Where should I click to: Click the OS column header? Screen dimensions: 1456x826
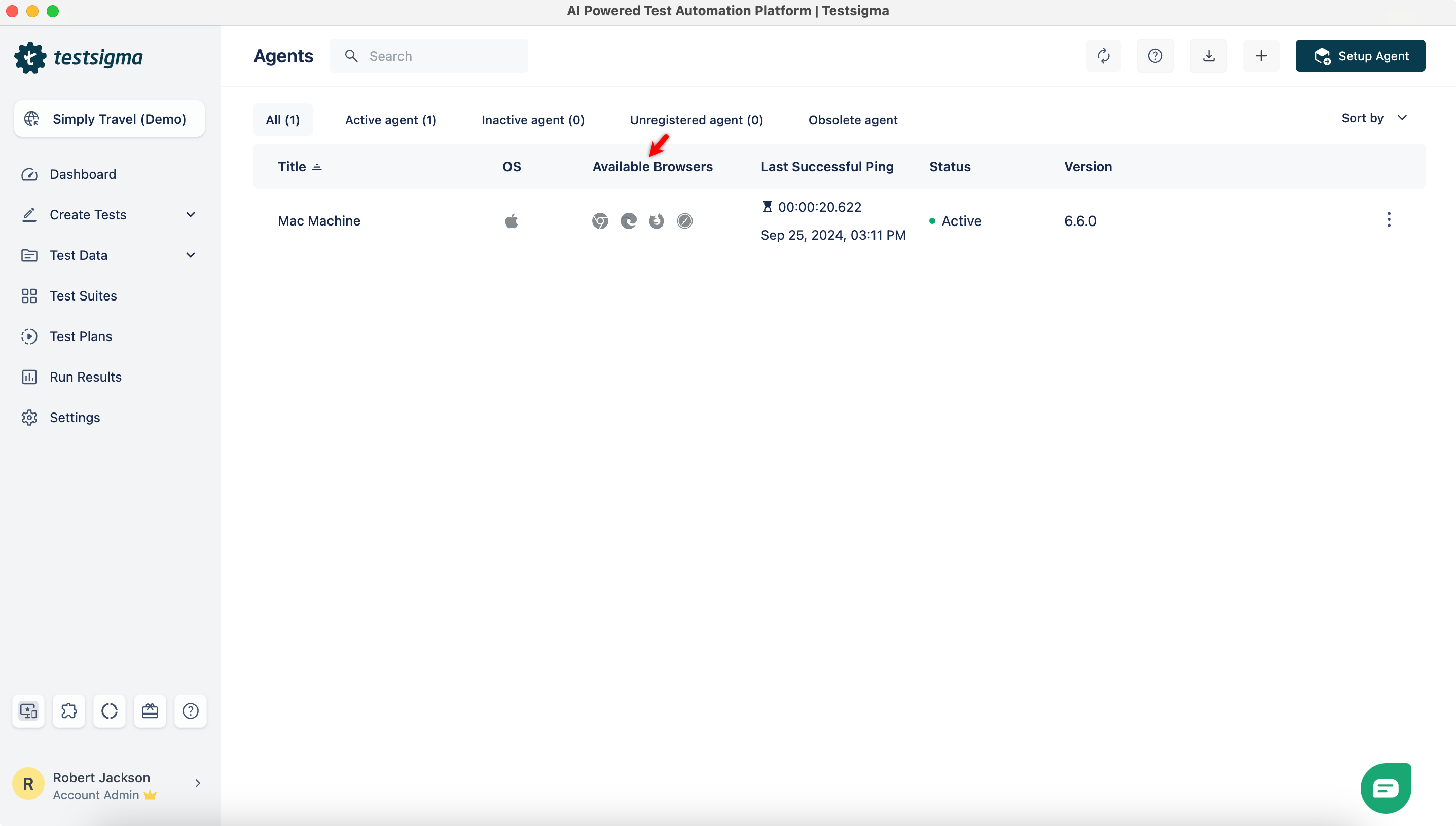point(511,166)
